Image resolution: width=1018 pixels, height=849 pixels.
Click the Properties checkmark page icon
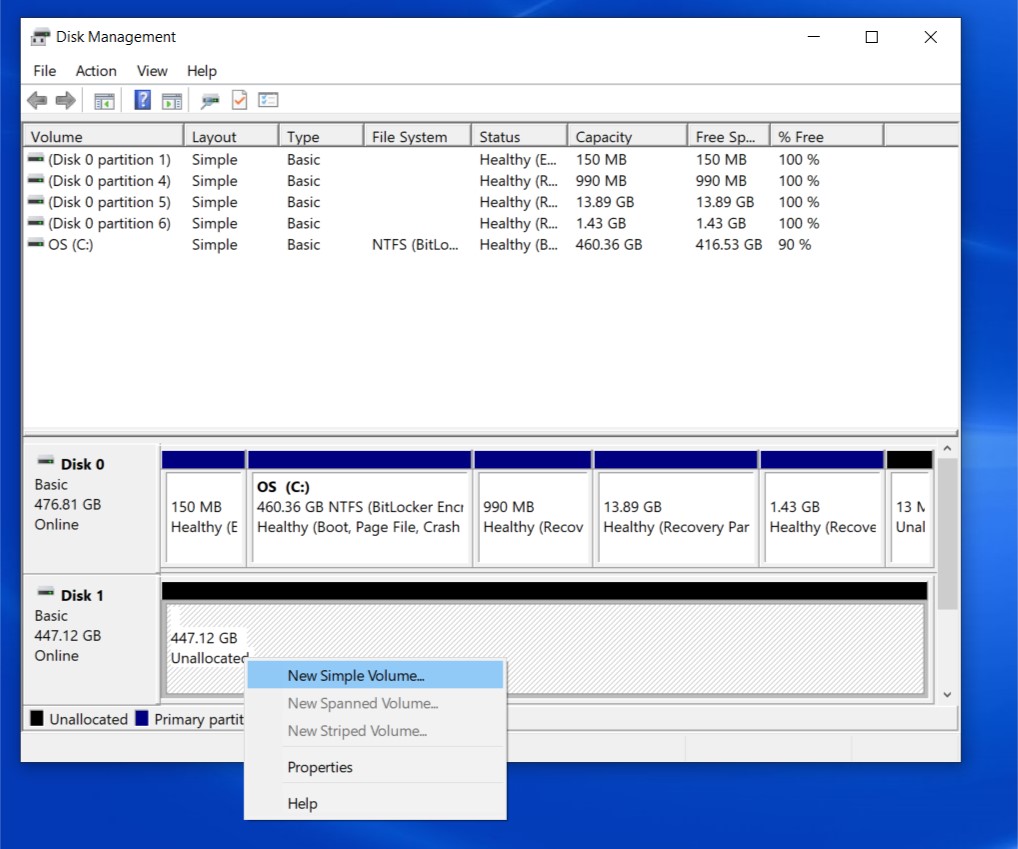[239, 100]
